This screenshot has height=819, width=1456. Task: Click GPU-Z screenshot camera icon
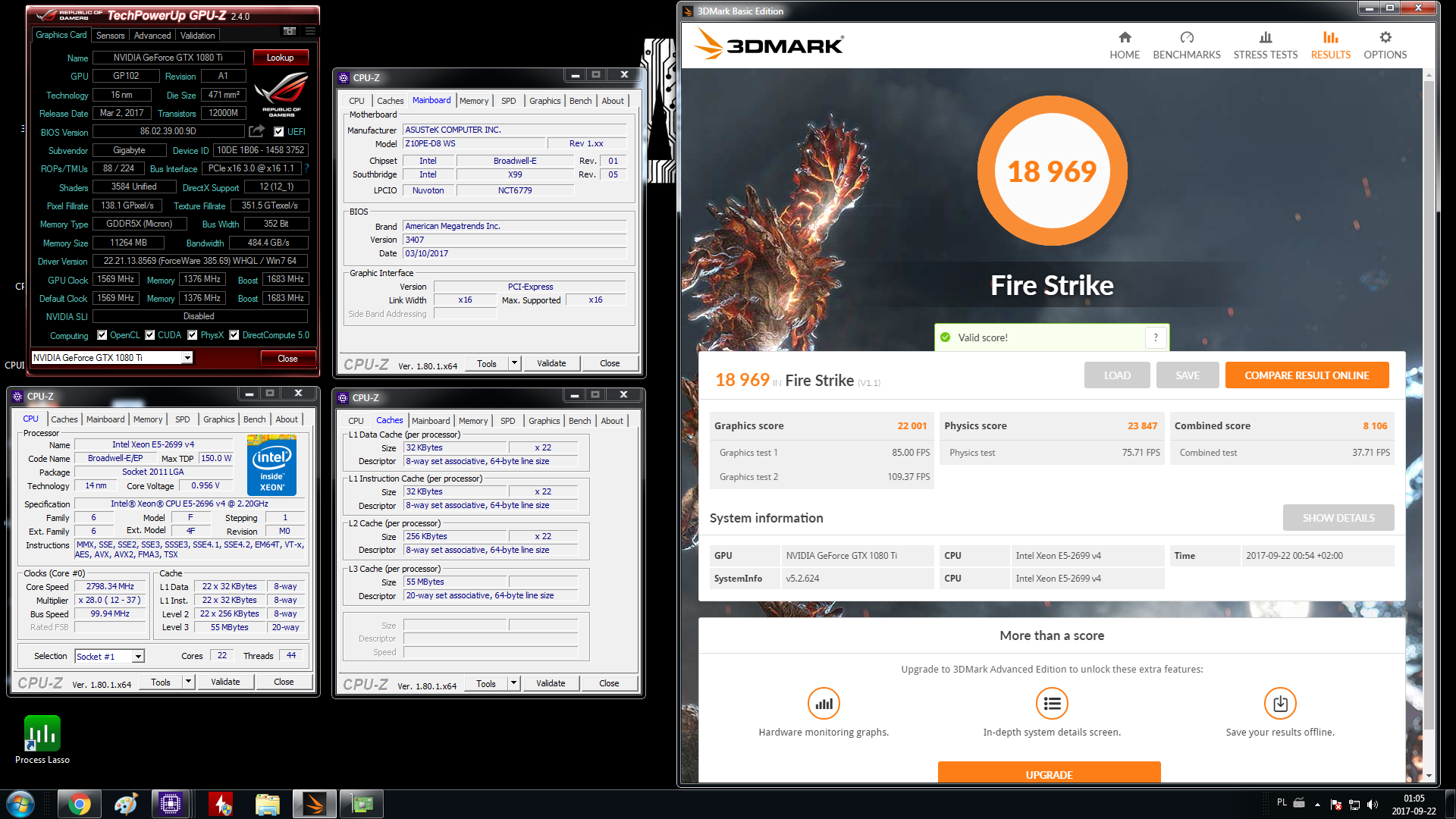pos(290,32)
